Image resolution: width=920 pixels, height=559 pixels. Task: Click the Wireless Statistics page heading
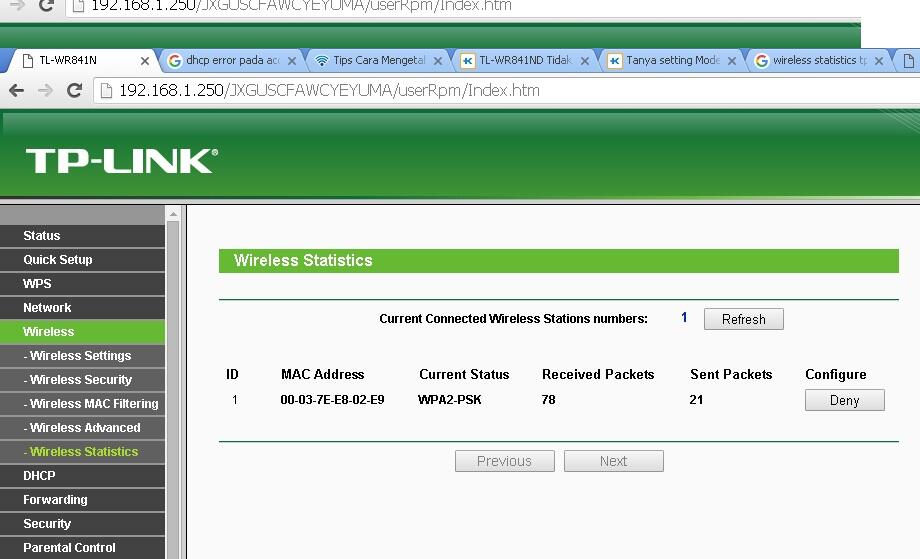tap(303, 260)
